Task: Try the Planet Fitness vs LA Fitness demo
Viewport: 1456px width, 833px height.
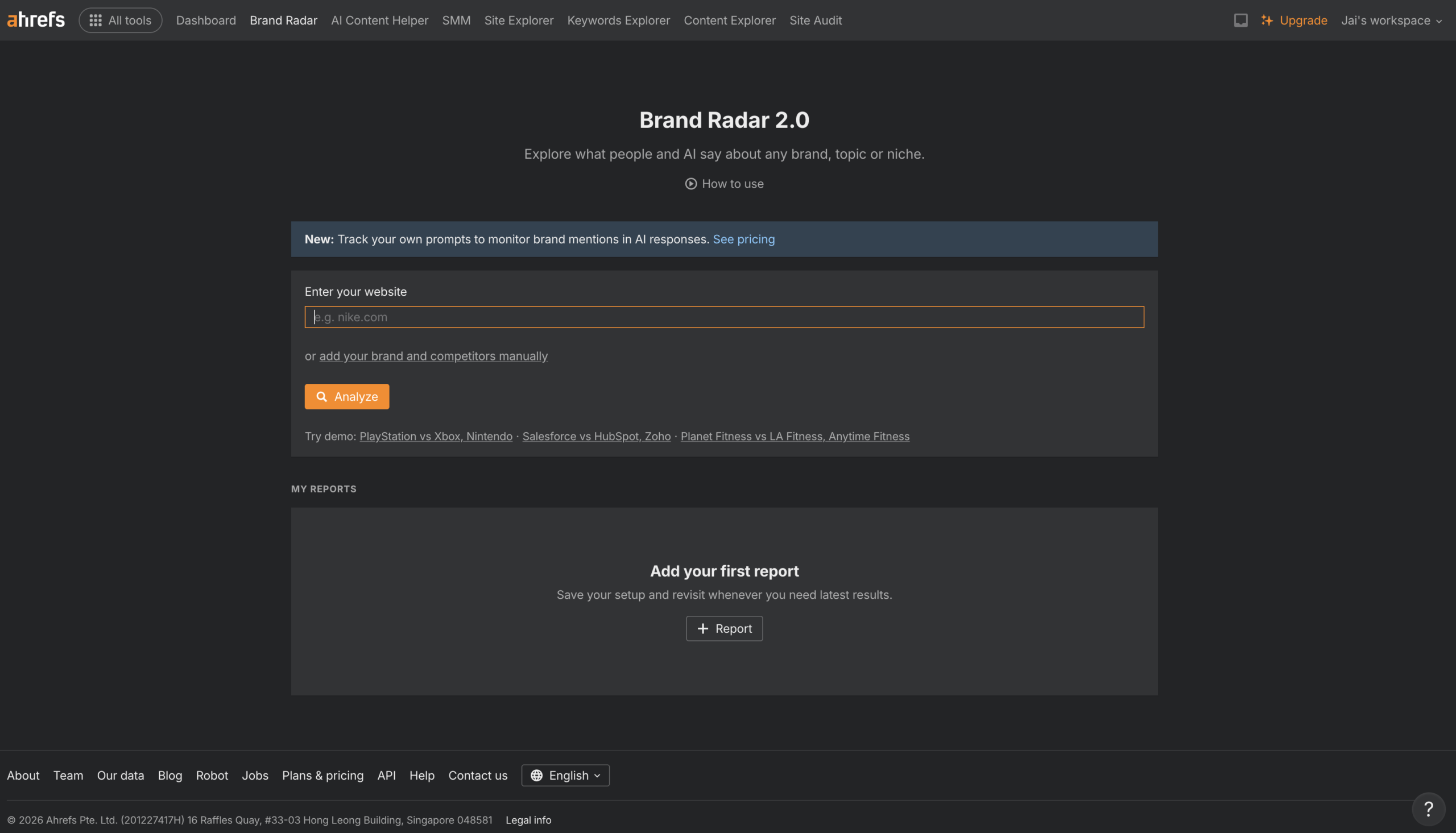Action: coord(795,436)
